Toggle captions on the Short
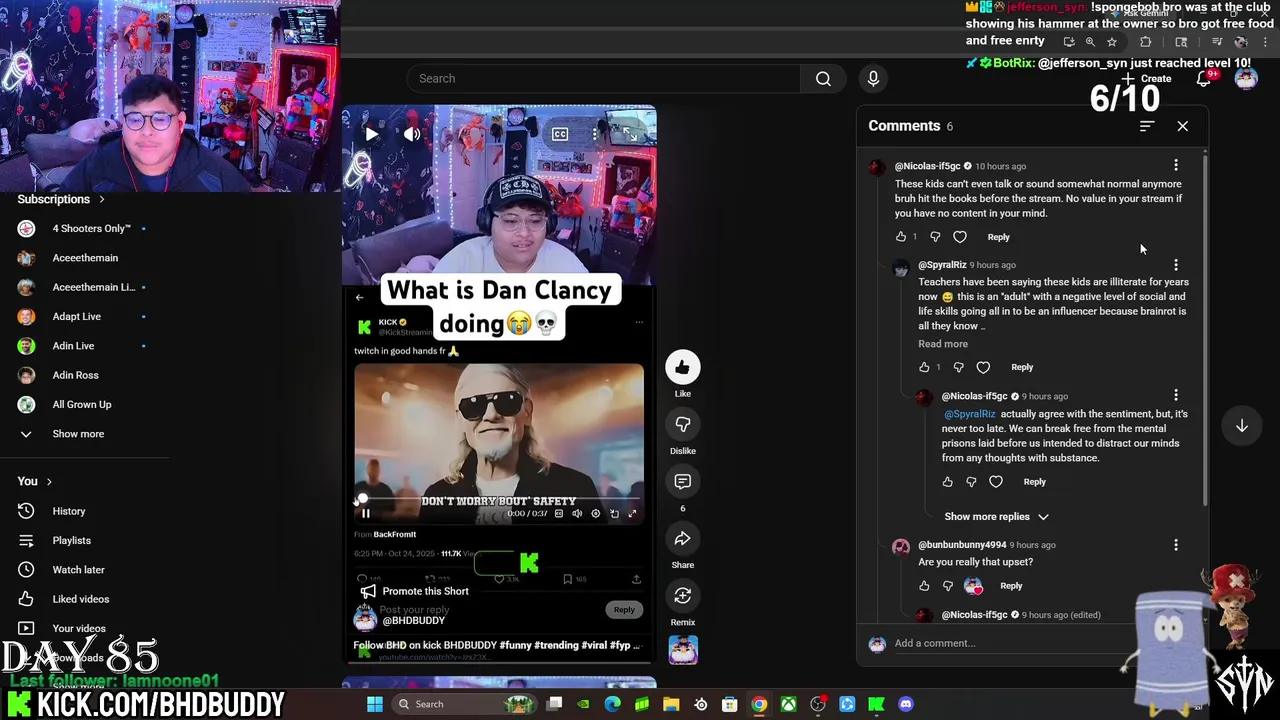The height and width of the screenshot is (720, 1280). point(560,134)
